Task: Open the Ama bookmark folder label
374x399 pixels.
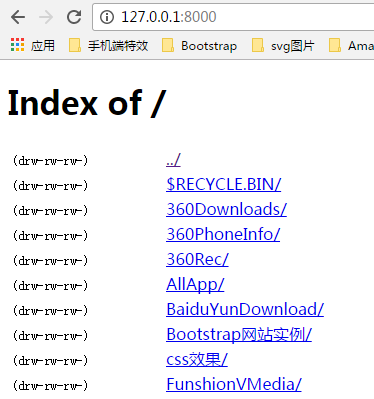Action: [361, 46]
